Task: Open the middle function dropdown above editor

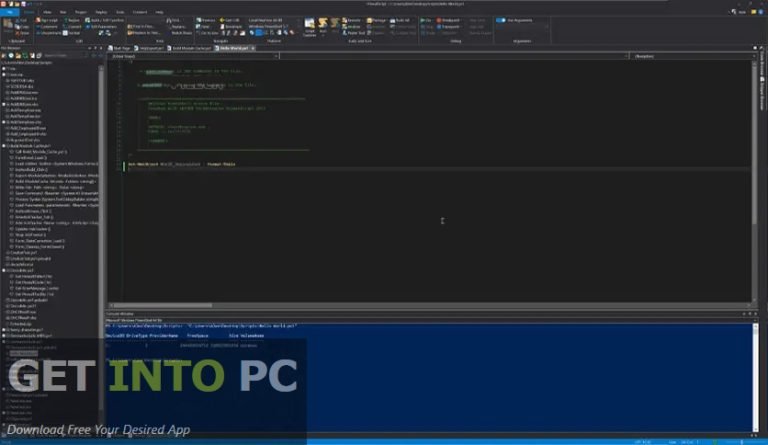Action: [x=454, y=56]
